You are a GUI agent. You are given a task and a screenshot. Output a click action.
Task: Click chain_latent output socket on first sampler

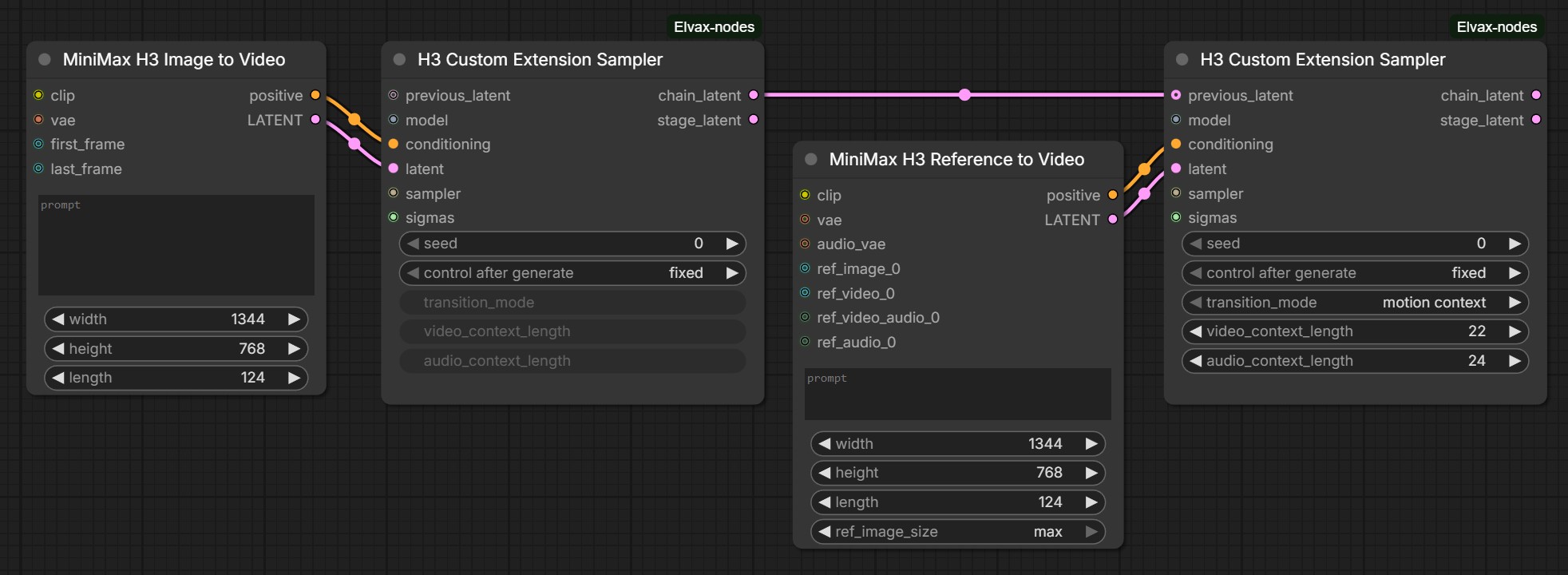pos(754,95)
